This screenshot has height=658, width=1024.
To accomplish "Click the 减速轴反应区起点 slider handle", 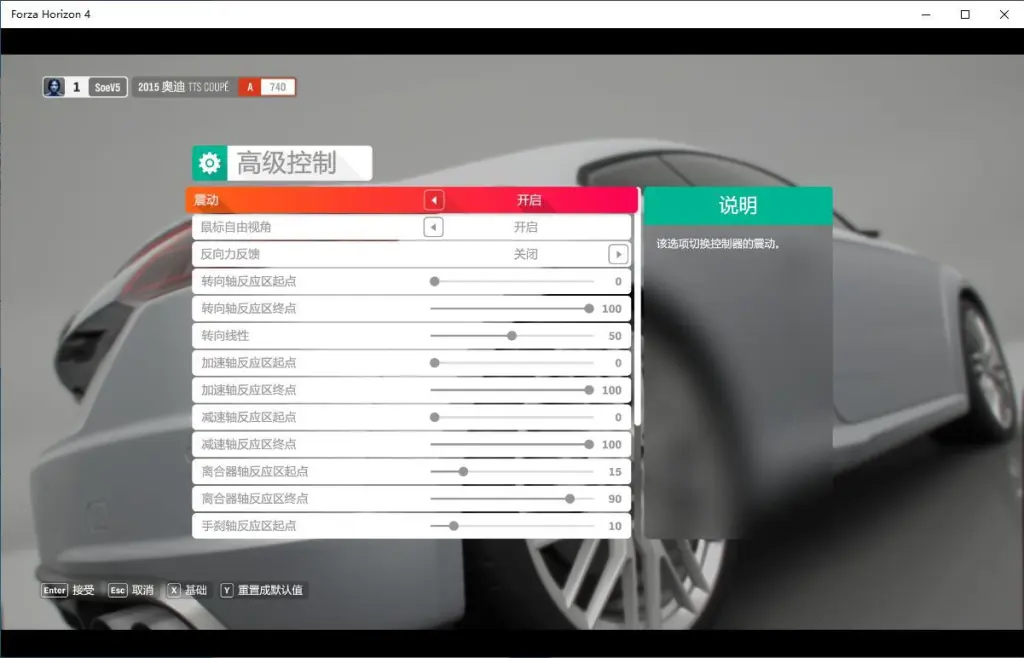I will [x=435, y=417].
